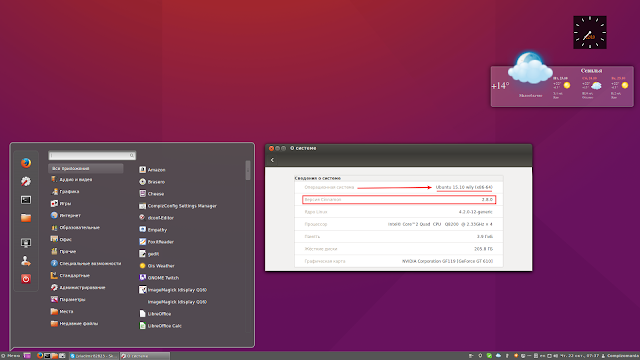The height and width of the screenshot is (360, 640).
Task: Switch to О системе taskbar window
Action: pos(144,356)
